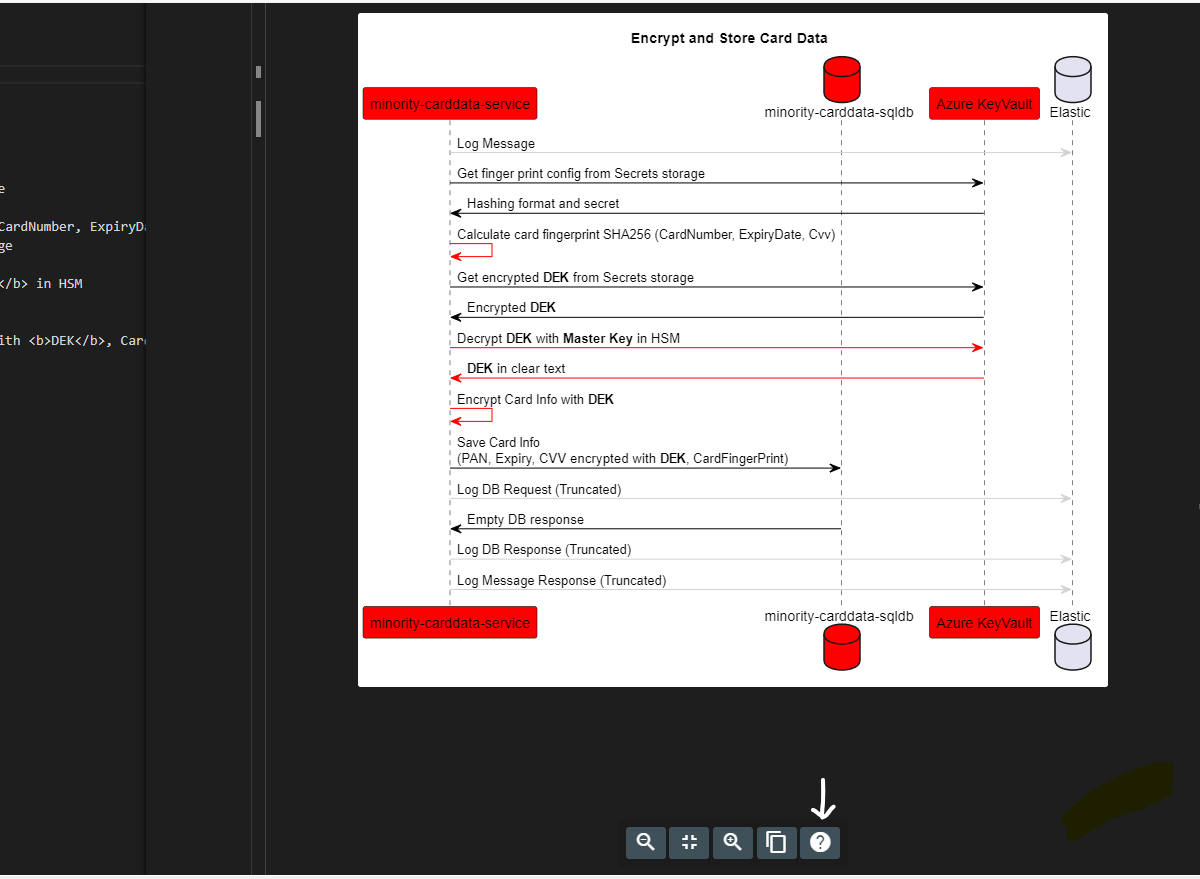
Task: Select the top Azure KeyVault participant box
Action: (984, 104)
